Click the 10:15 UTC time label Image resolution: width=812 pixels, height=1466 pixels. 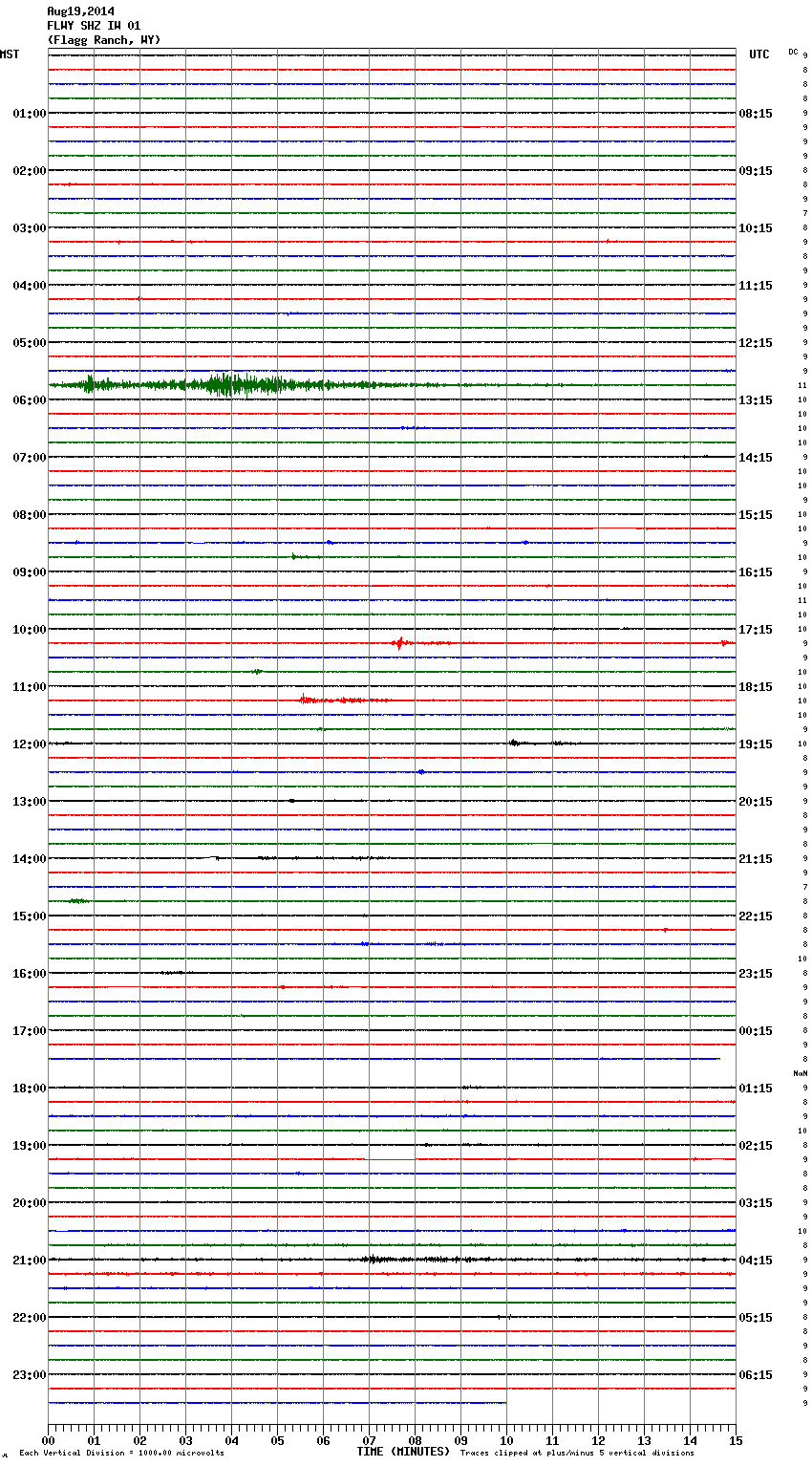click(756, 228)
